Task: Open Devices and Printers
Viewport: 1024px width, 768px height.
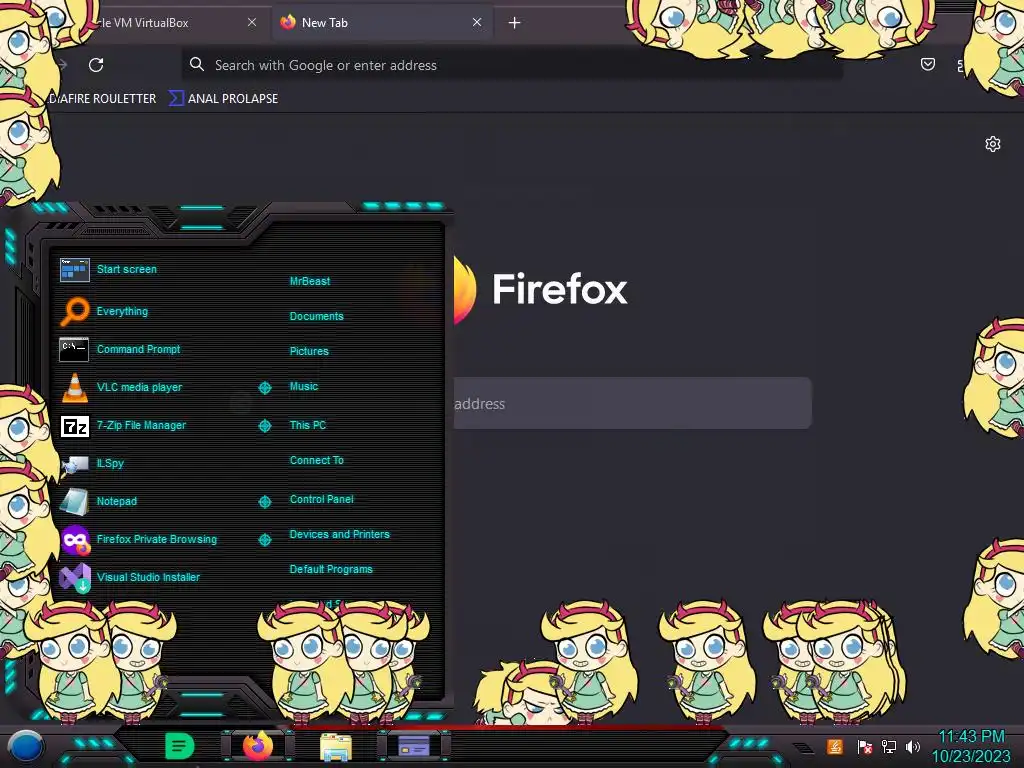Action: tap(339, 534)
